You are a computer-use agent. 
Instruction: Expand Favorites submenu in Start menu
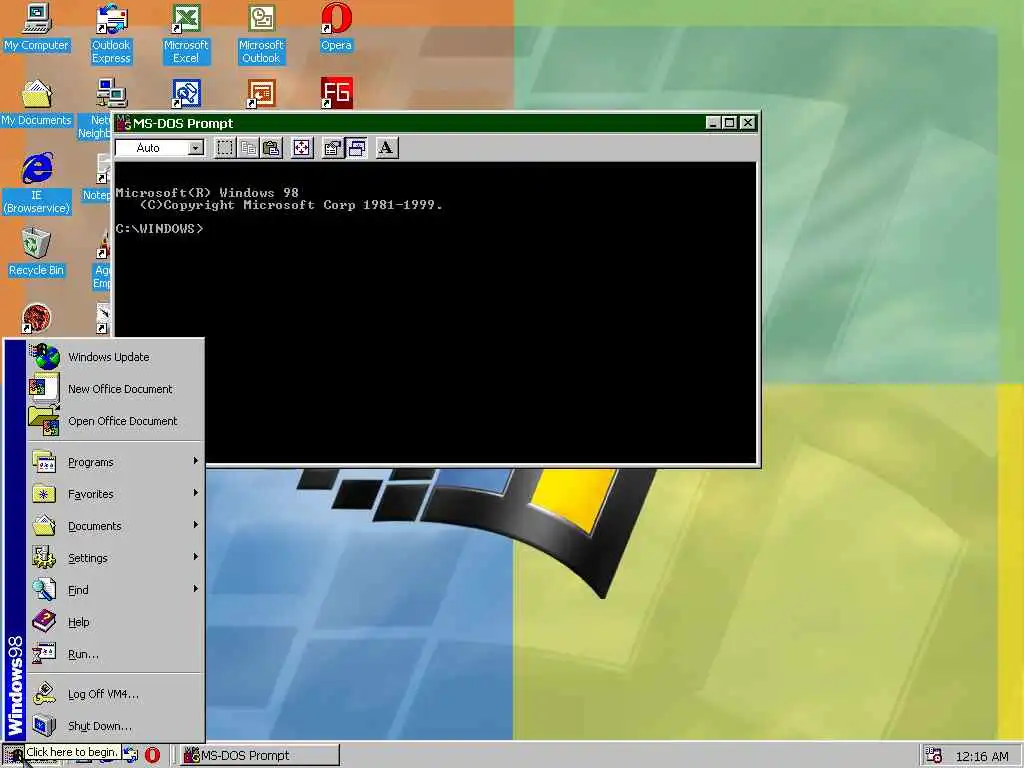click(116, 494)
